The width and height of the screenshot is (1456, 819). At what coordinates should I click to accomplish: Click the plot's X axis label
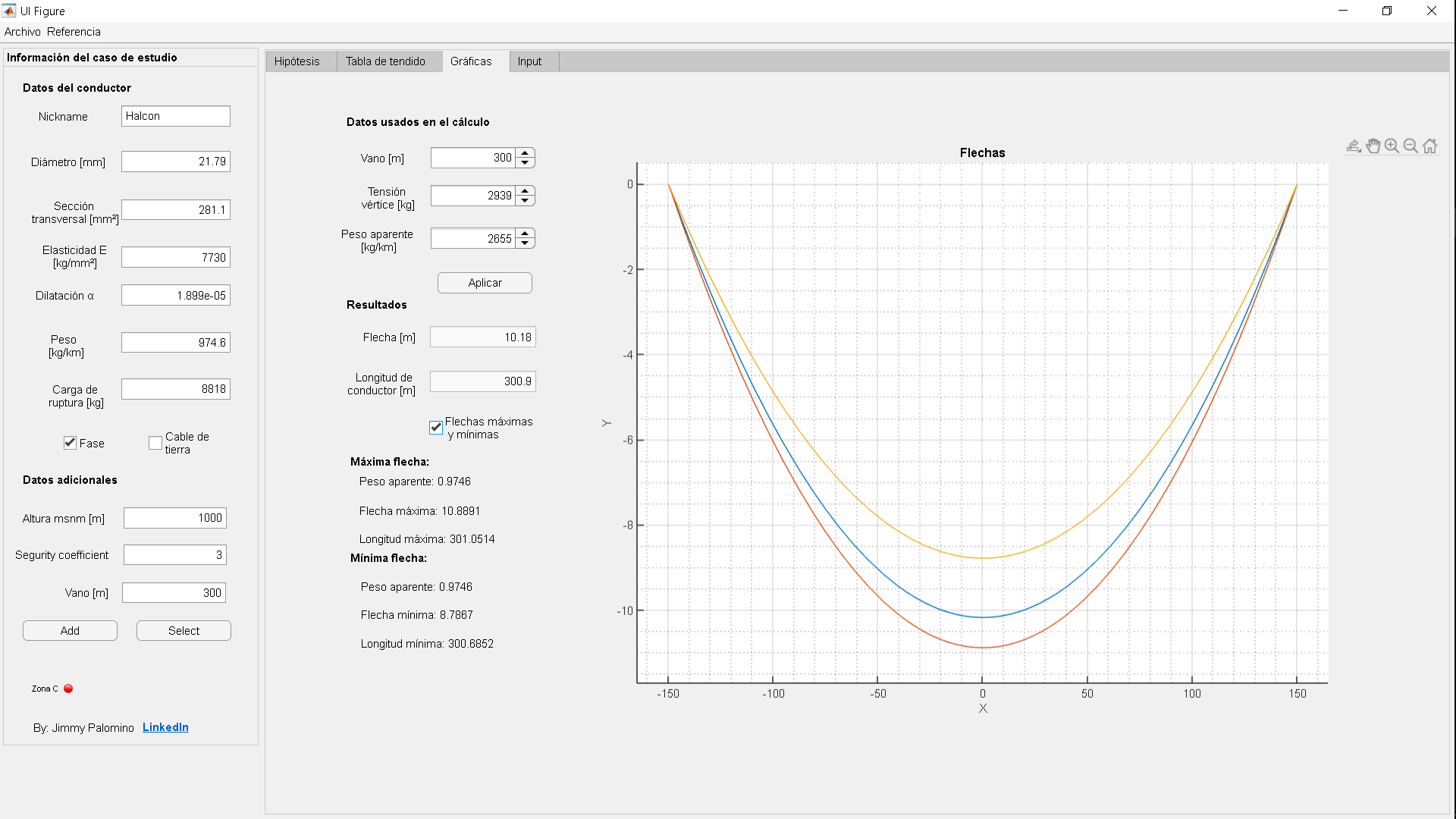(983, 708)
